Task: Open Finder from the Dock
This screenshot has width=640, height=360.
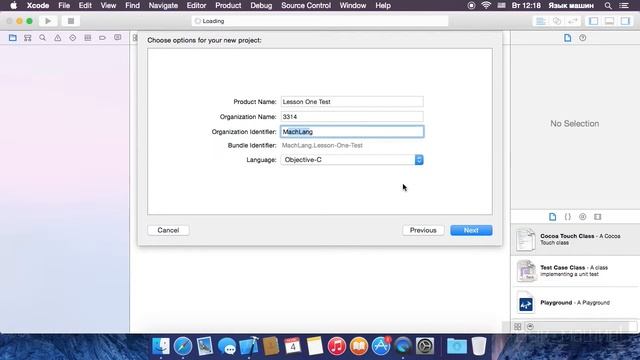Action: coord(161,346)
